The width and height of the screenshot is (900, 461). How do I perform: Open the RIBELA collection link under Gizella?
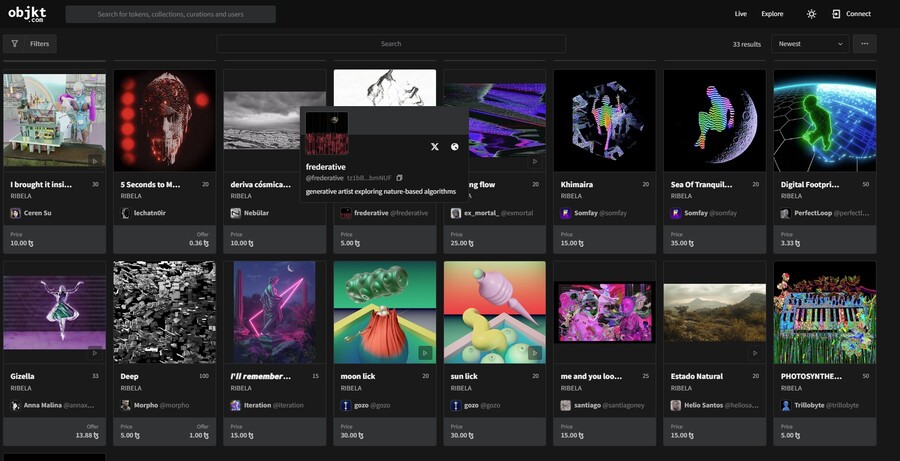(x=21, y=388)
